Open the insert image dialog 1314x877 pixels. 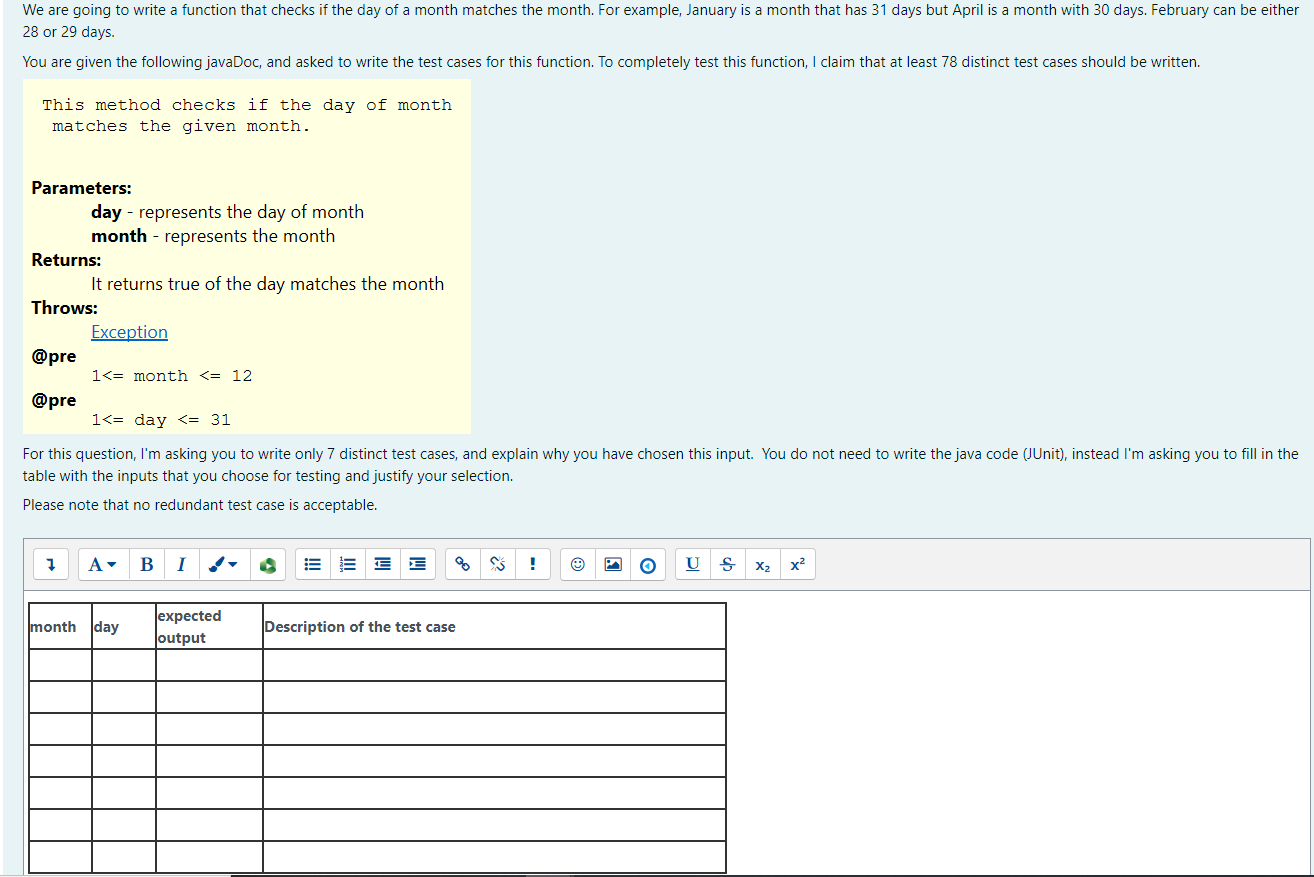tap(612, 564)
